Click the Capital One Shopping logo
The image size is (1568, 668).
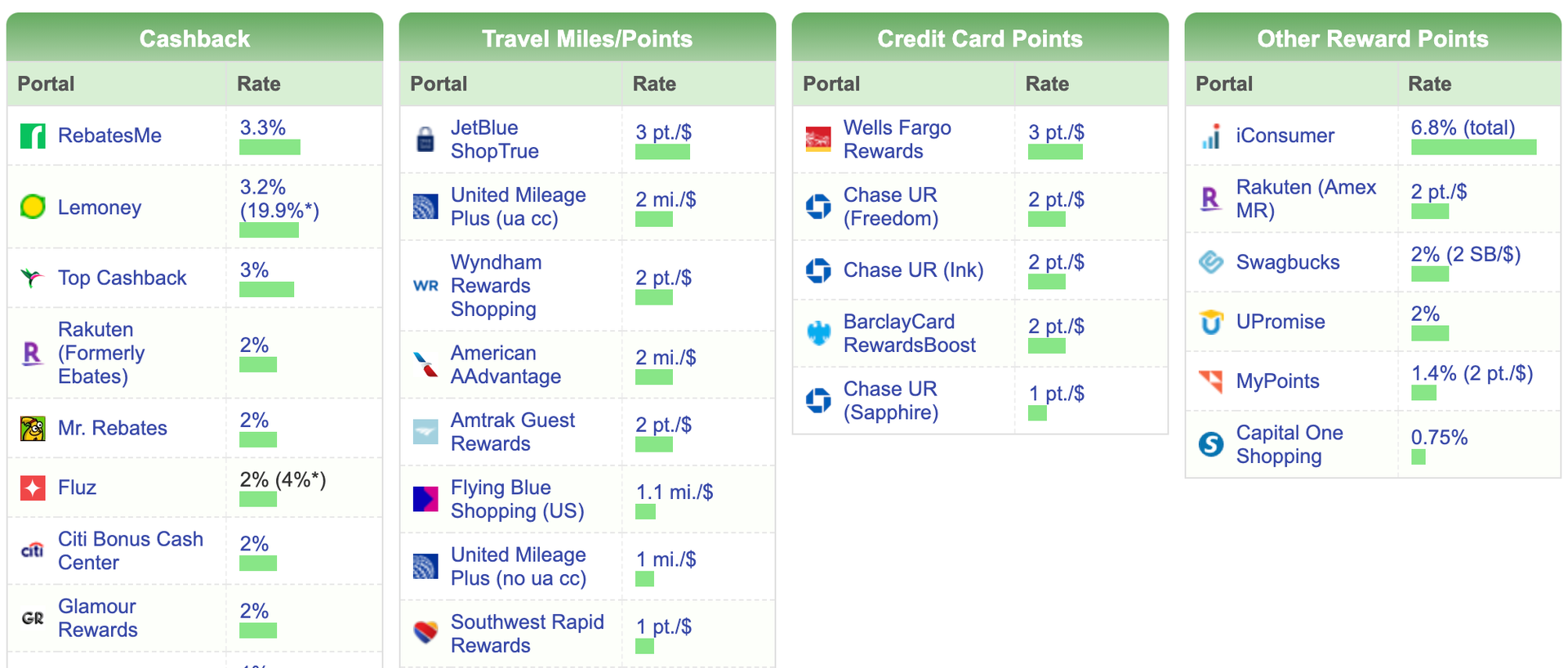pos(1209,444)
